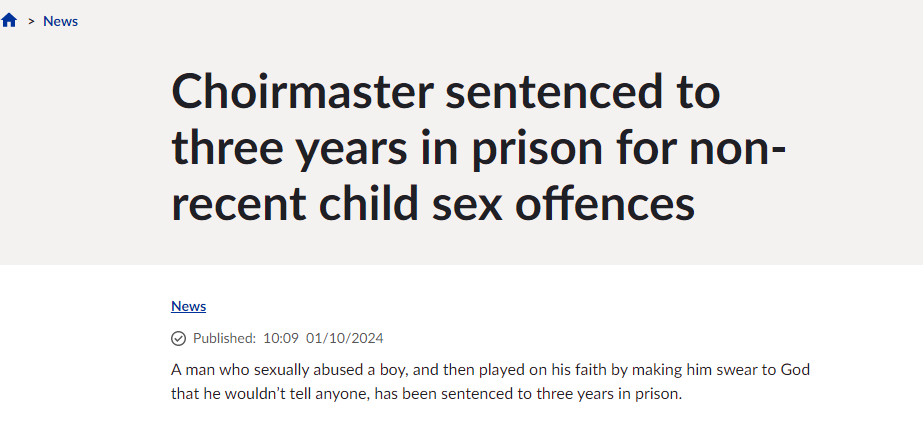This screenshot has height=439, width=923.
Task: Click the word "Choirmaster" in the headline
Action: 303,94
